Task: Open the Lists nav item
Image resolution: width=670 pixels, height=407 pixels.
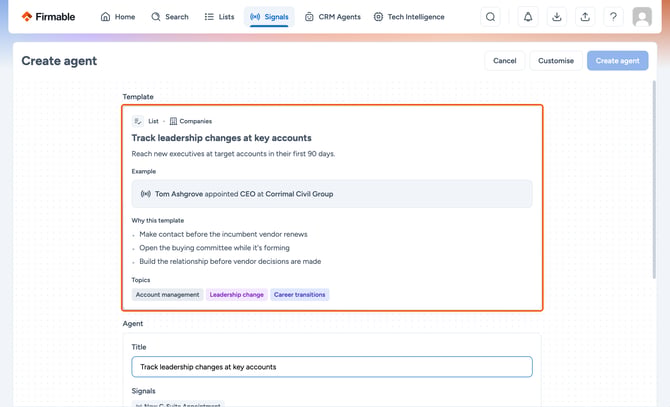Action: [220, 17]
